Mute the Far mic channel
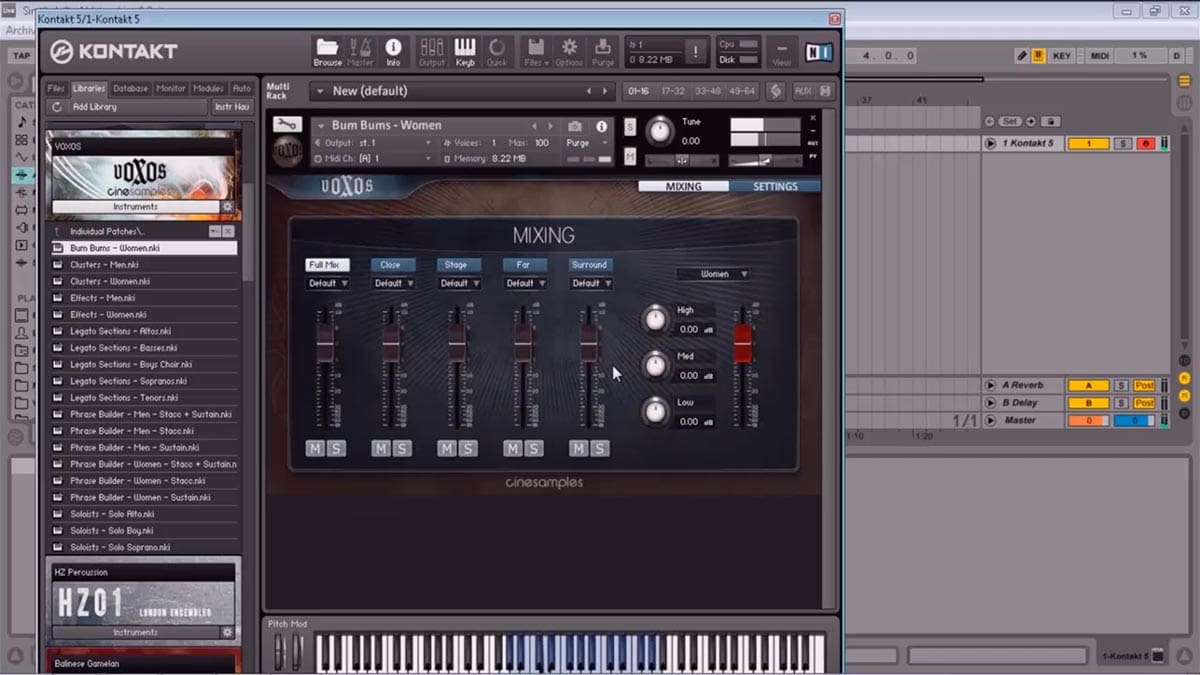 (513, 448)
